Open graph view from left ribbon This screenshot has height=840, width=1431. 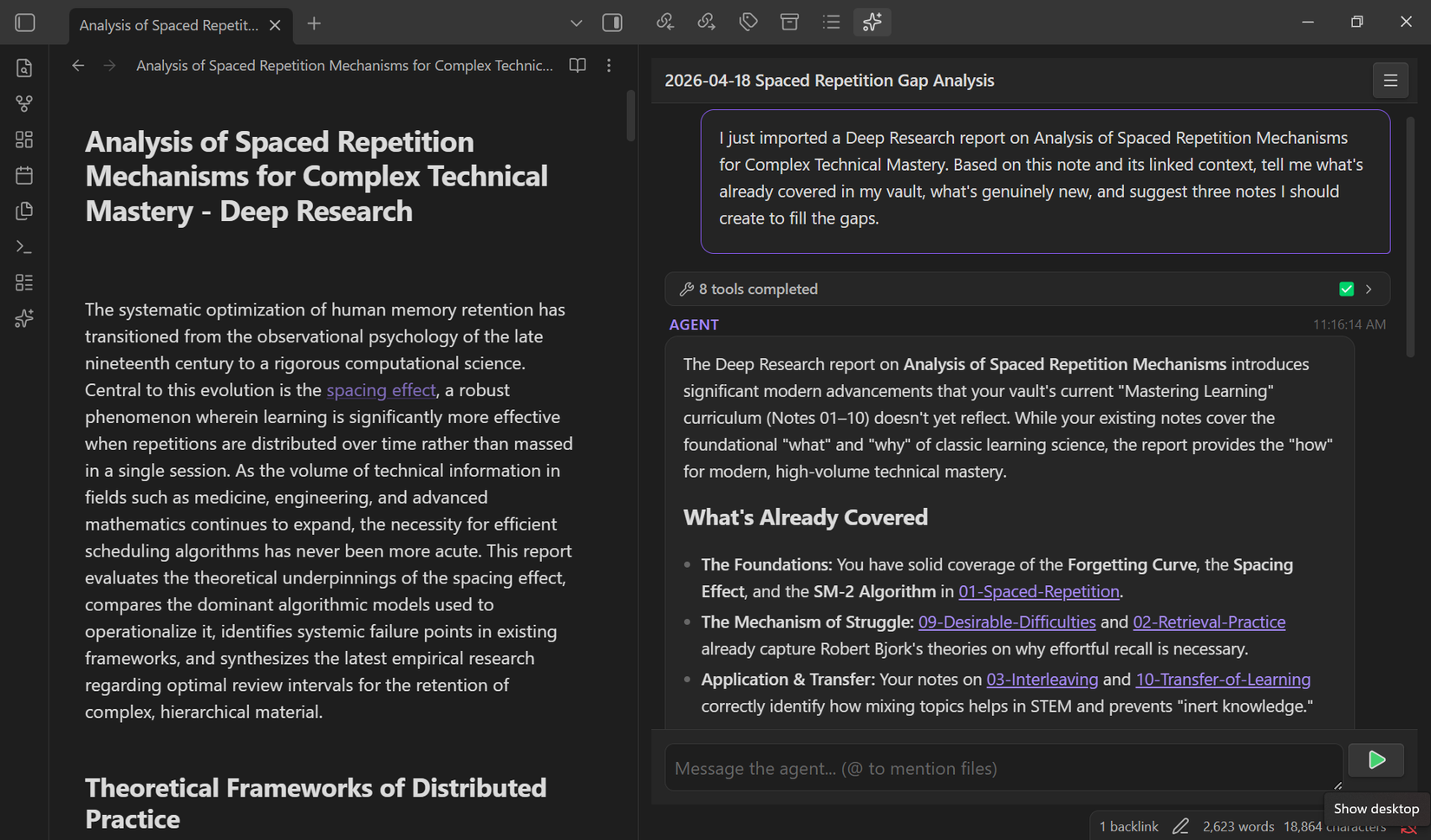[x=24, y=104]
